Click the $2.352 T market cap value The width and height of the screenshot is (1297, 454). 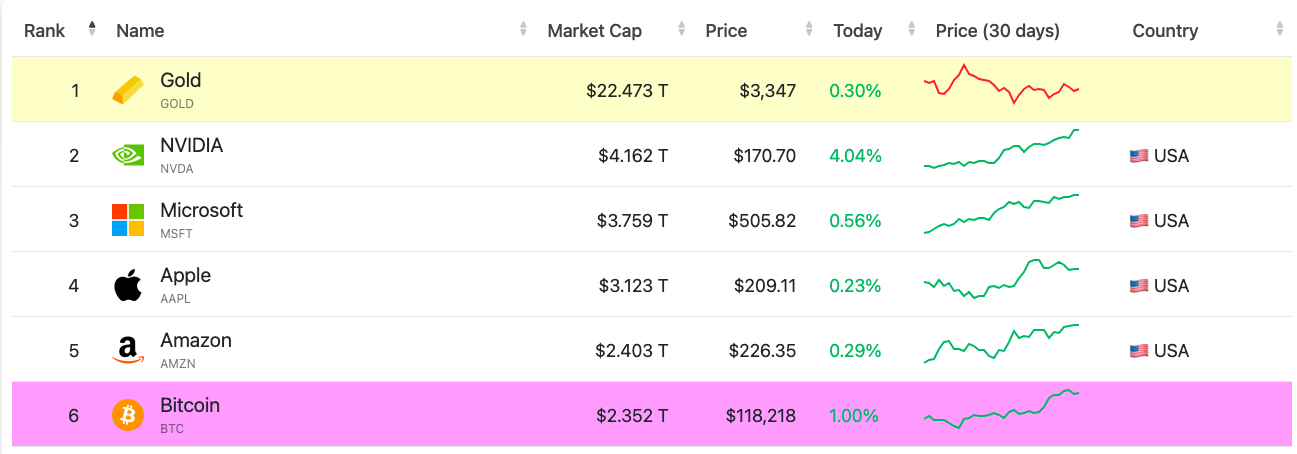(633, 416)
